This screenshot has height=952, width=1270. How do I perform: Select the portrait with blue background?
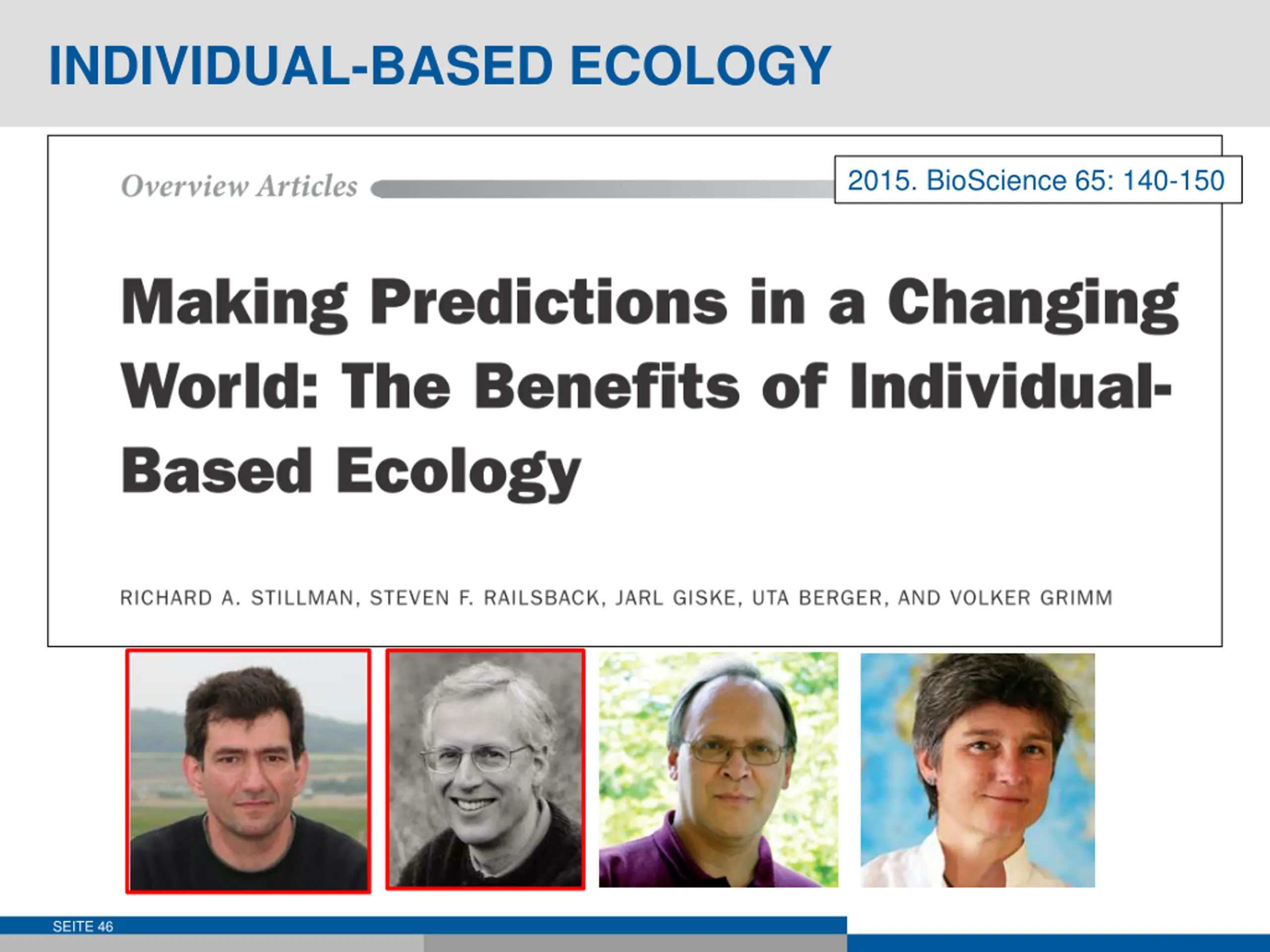pos(978,770)
